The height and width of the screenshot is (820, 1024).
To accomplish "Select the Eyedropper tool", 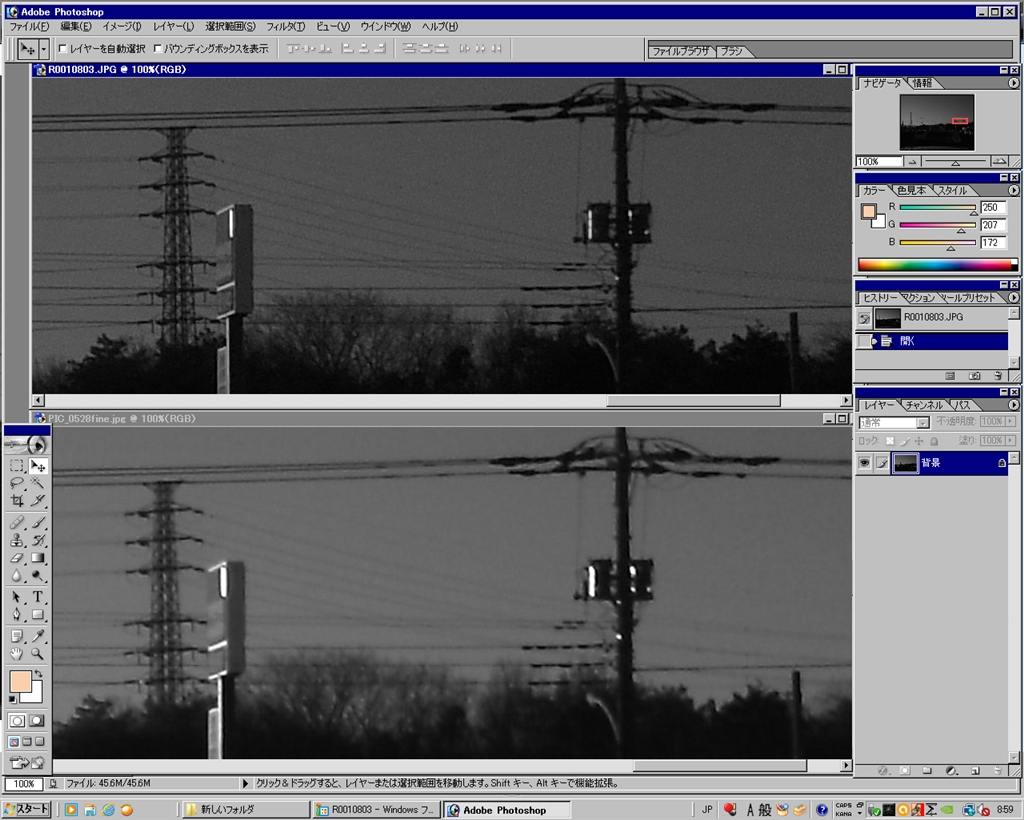I will pyautogui.click(x=38, y=636).
